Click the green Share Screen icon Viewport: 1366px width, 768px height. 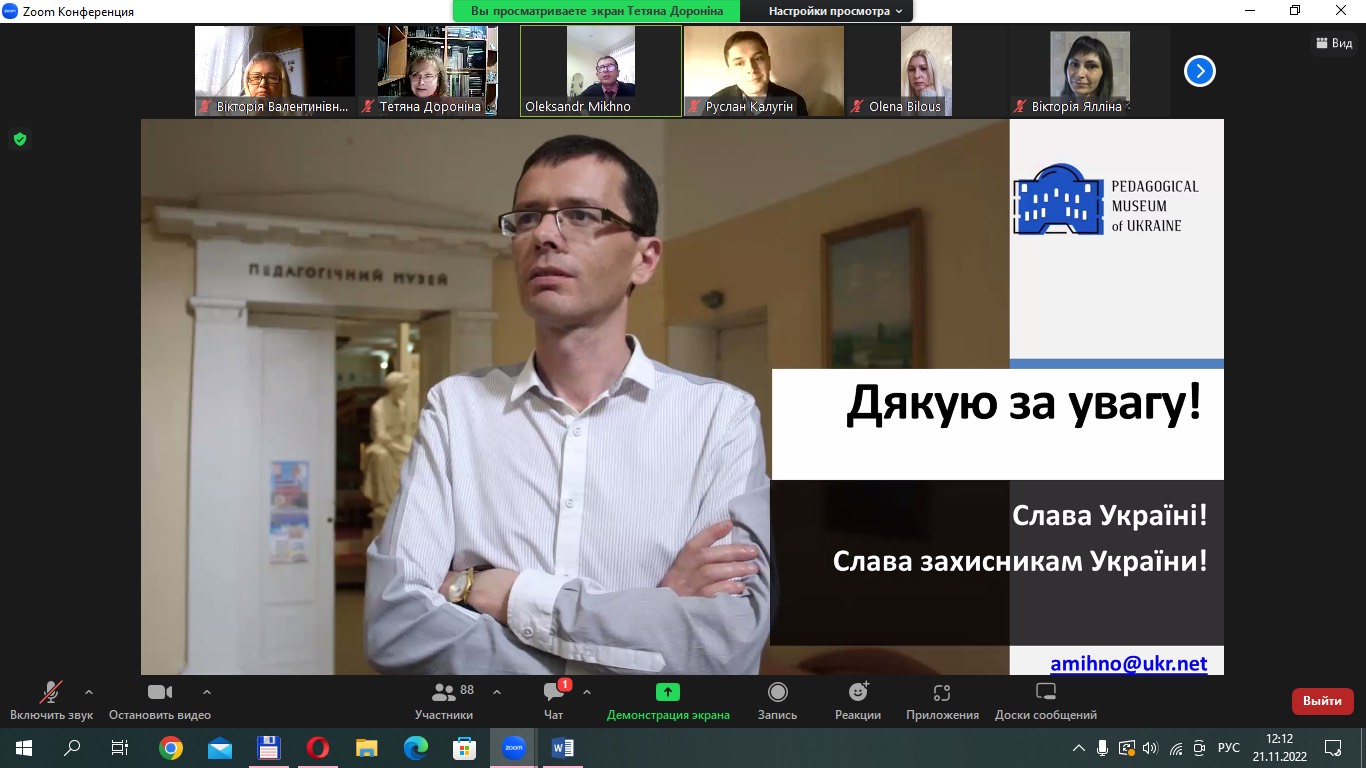[668, 692]
